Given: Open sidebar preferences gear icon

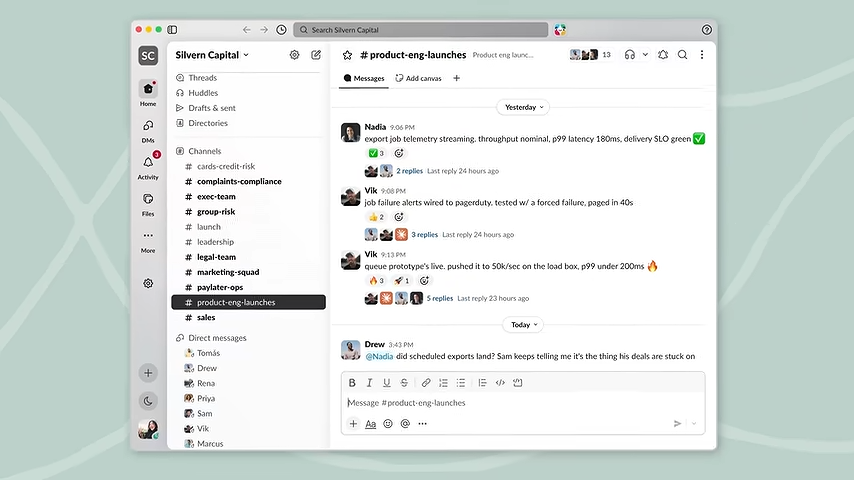Looking at the screenshot, I should tap(295, 55).
